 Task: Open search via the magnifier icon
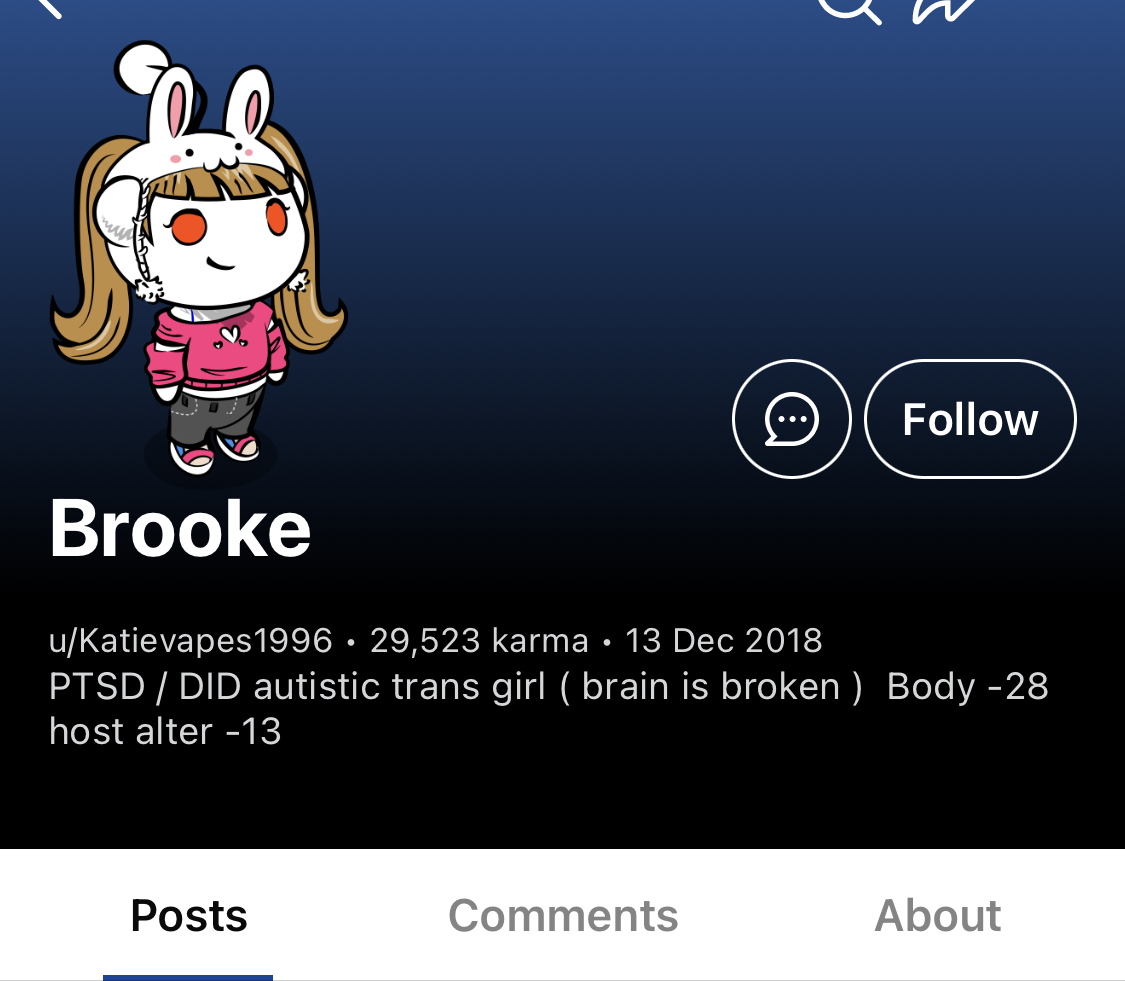point(850,9)
